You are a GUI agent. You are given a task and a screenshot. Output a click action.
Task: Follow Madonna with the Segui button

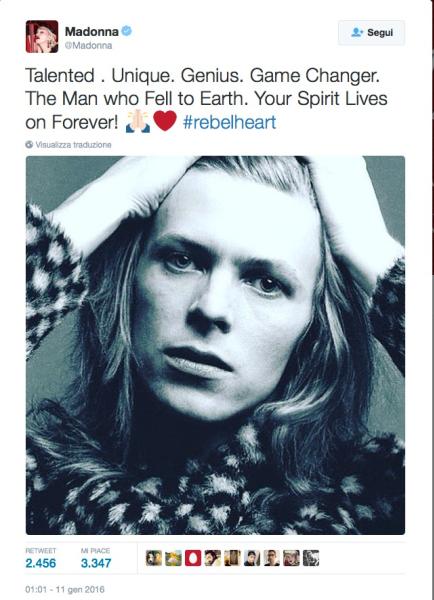371,33
